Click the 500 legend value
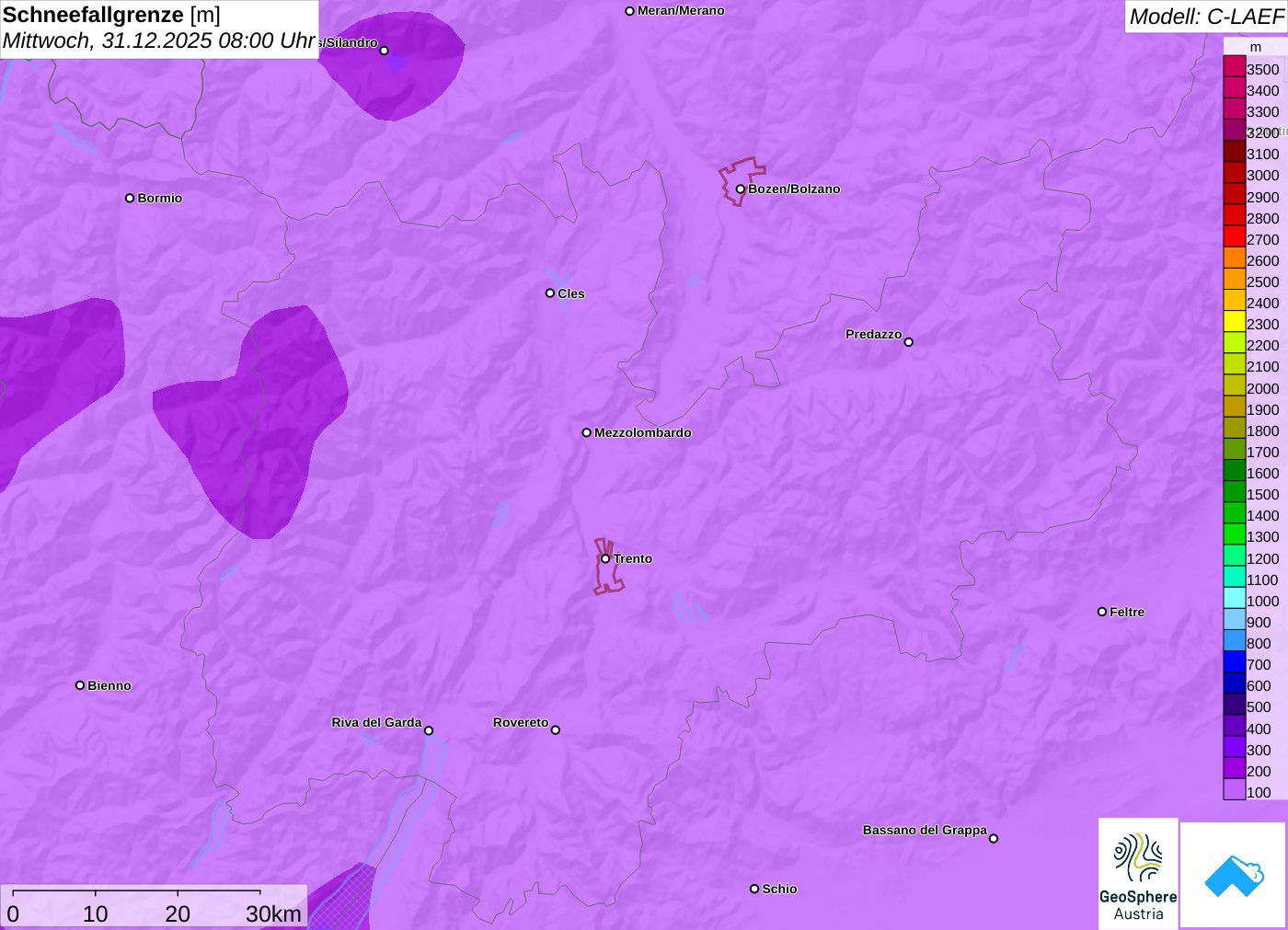Image resolution: width=1288 pixels, height=930 pixels. coord(1259,706)
